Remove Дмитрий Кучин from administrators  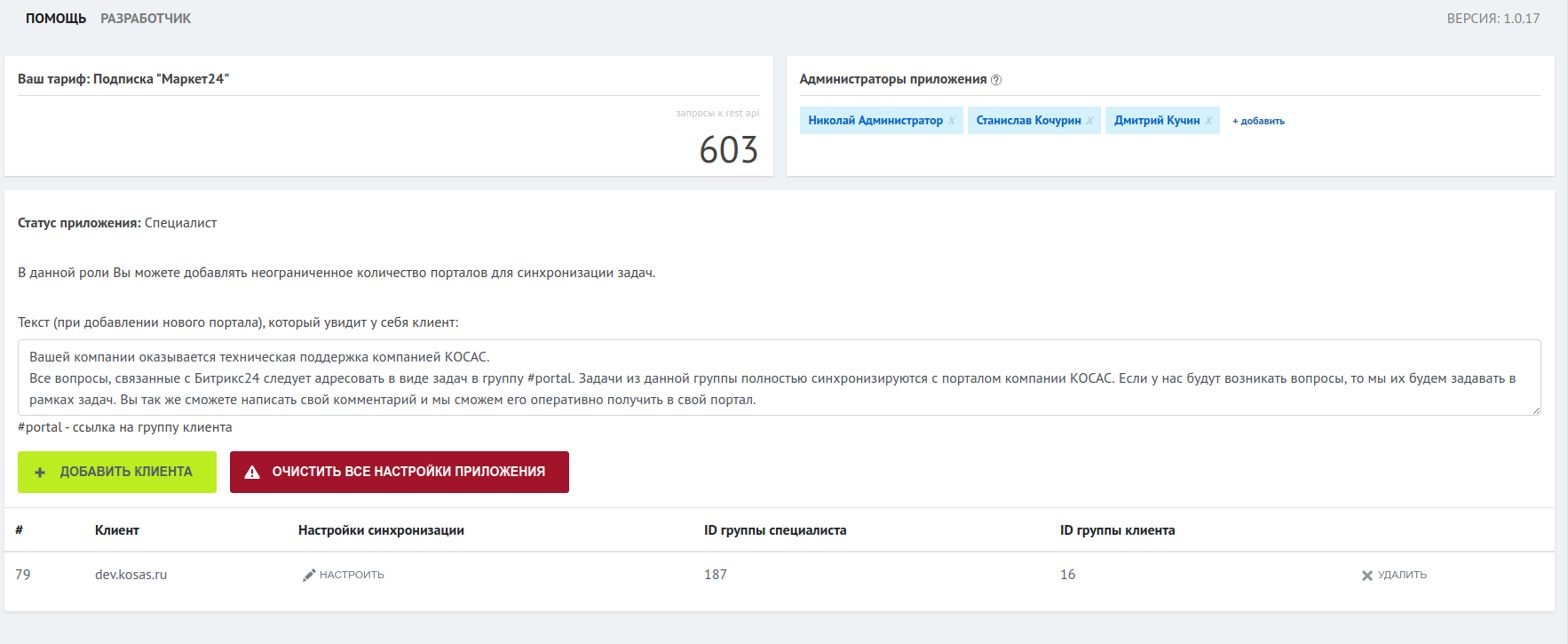(1208, 121)
